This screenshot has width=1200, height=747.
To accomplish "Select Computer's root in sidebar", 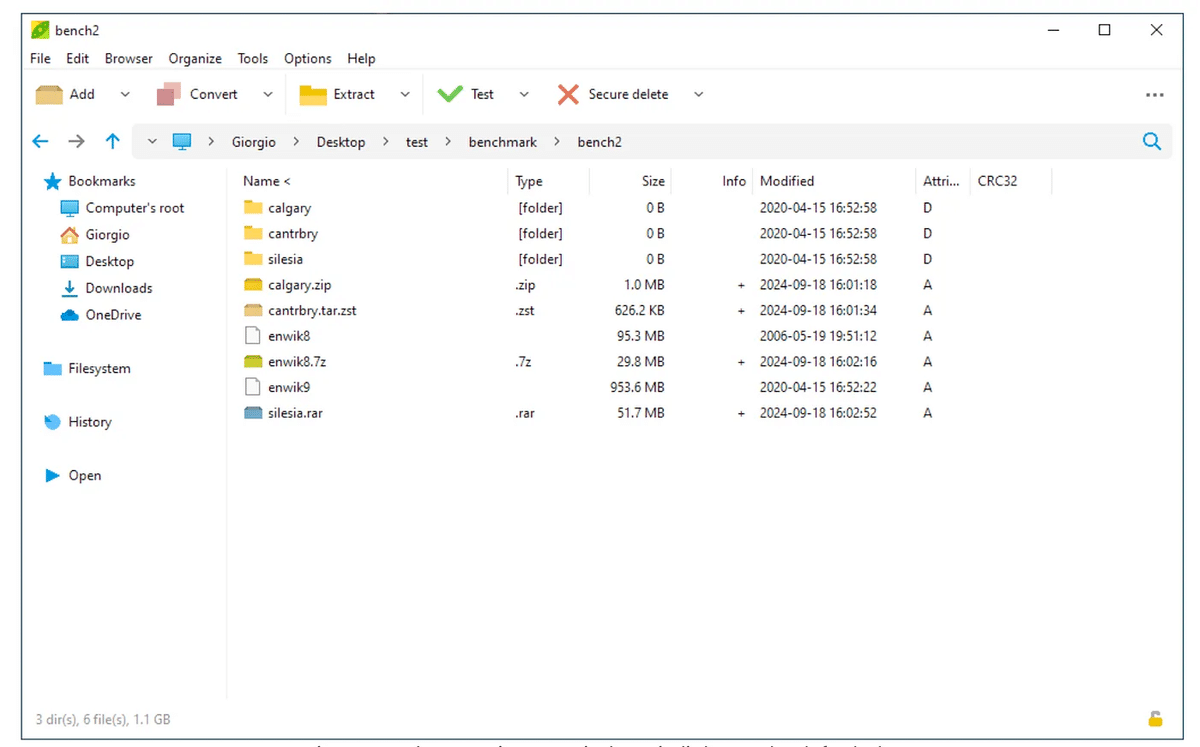I will tap(135, 208).
